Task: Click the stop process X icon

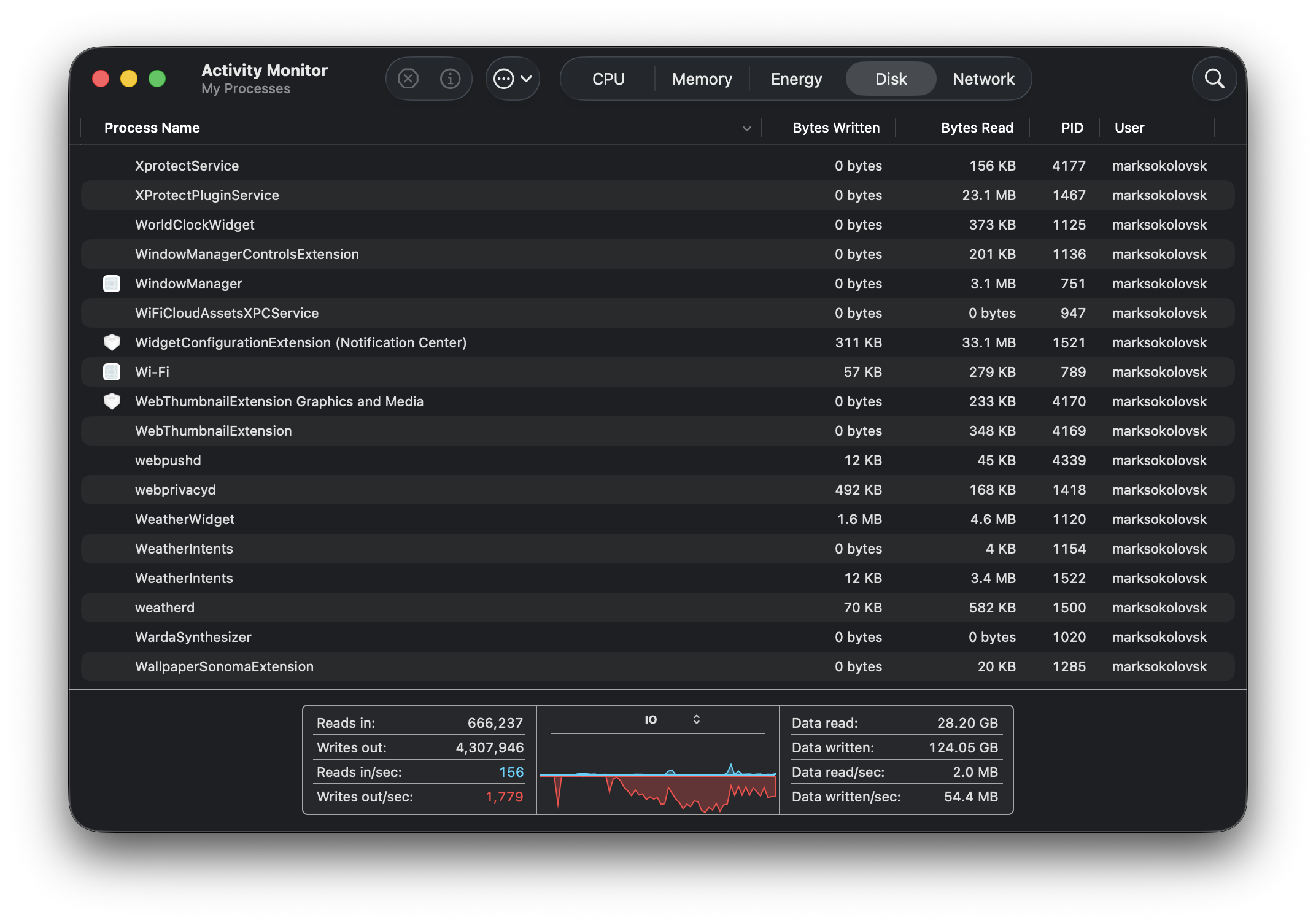Action: pos(408,79)
